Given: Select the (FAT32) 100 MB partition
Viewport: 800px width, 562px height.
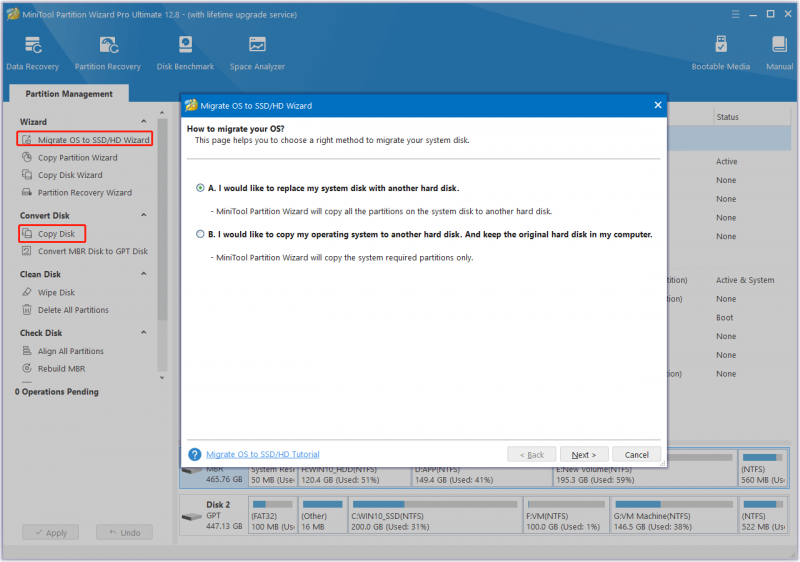Looking at the screenshot, I should tap(272, 515).
